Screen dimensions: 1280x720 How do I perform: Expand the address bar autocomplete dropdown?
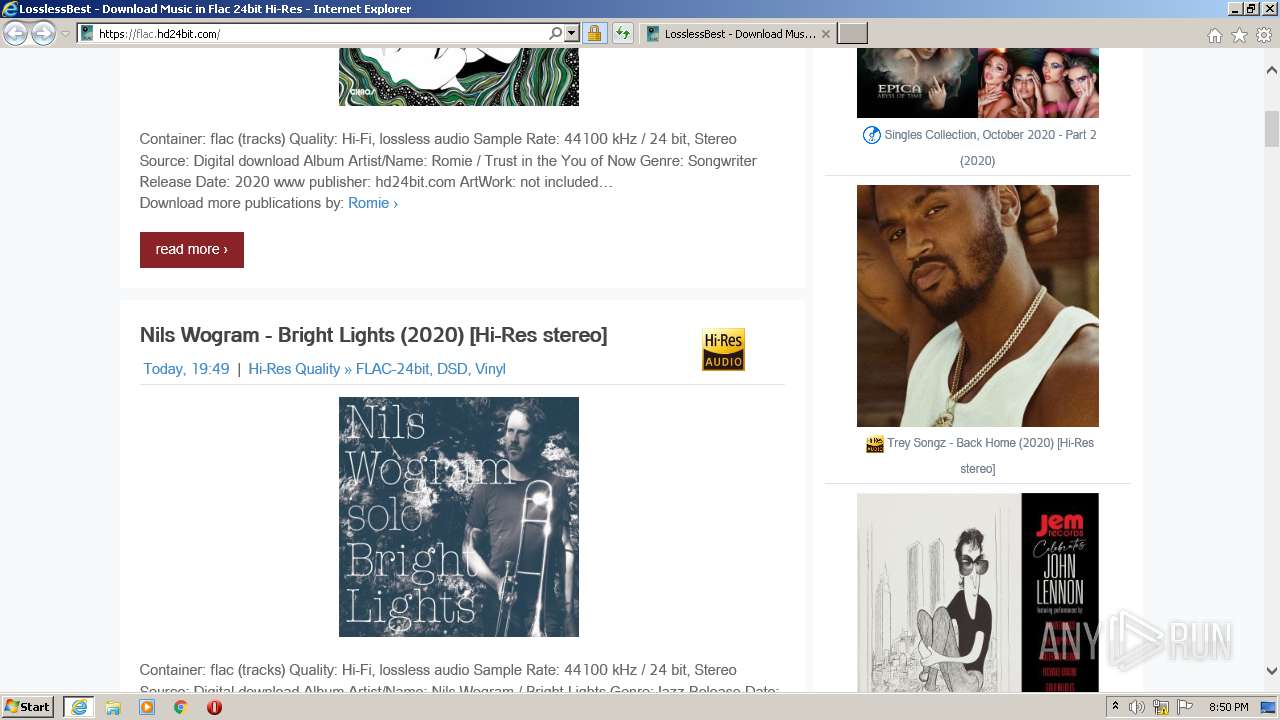point(572,33)
